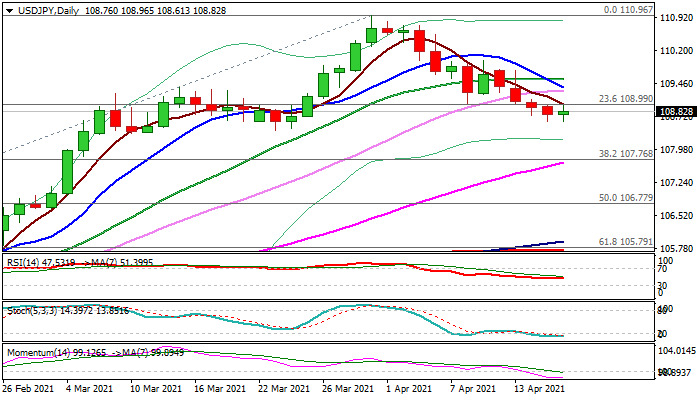This screenshot has width=700, height=400.
Task: Click the 13 Apr 2021 date label
Action: 538,389
